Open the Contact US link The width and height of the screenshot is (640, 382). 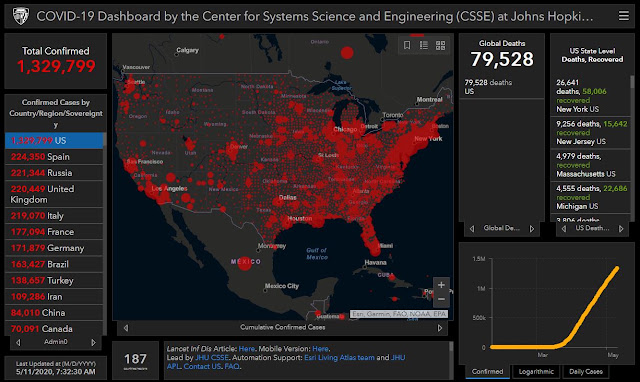[202, 366]
